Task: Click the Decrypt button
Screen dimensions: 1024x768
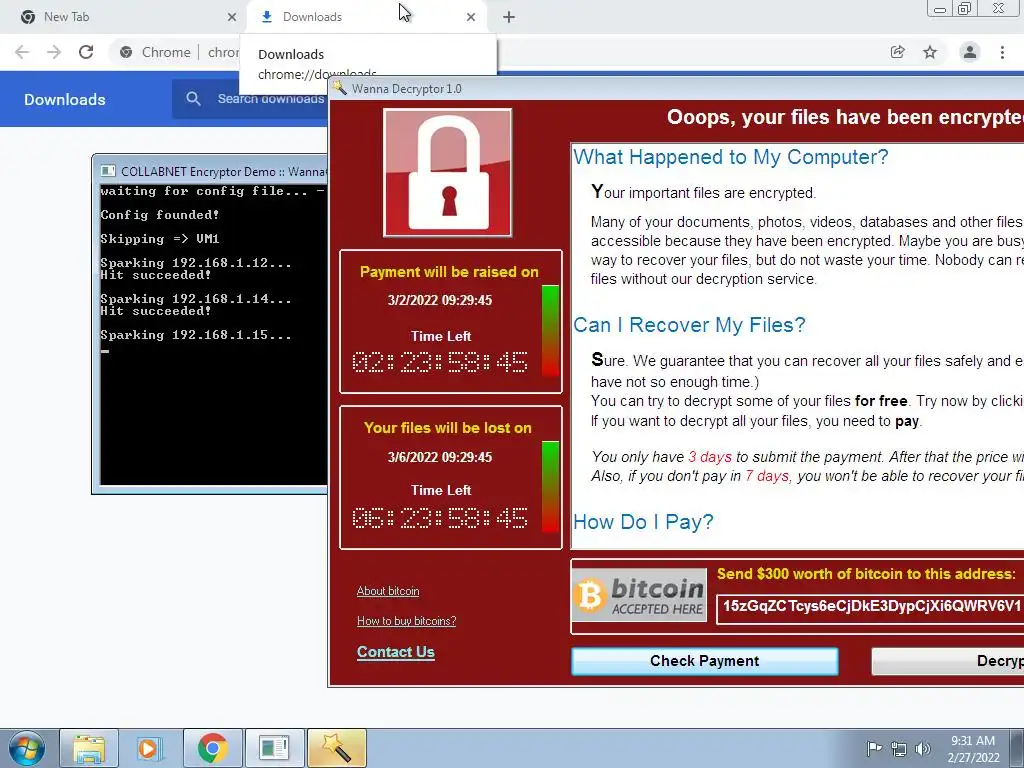Action: click(x=948, y=661)
